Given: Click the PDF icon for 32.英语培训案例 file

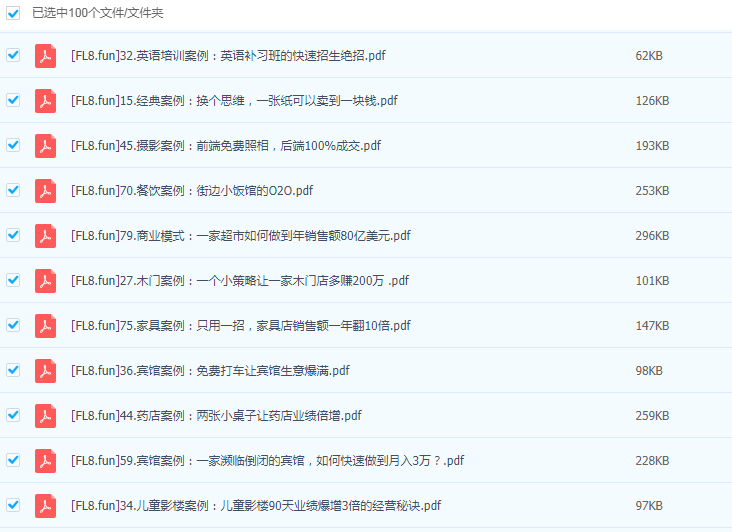Looking at the screenshot, I should pyautogui.click(x=45, y=56).
